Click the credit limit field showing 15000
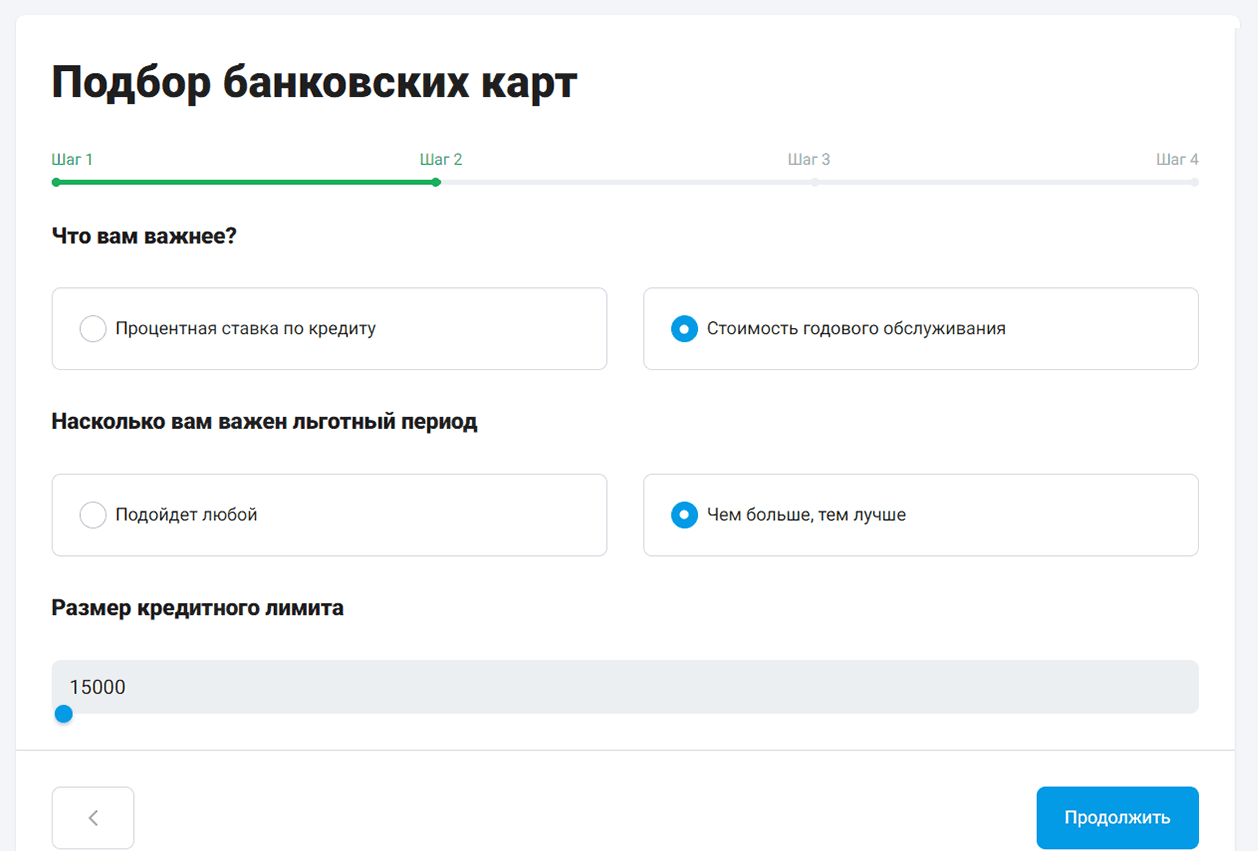This screenshot has width=1258, height=851. point(625,687)
